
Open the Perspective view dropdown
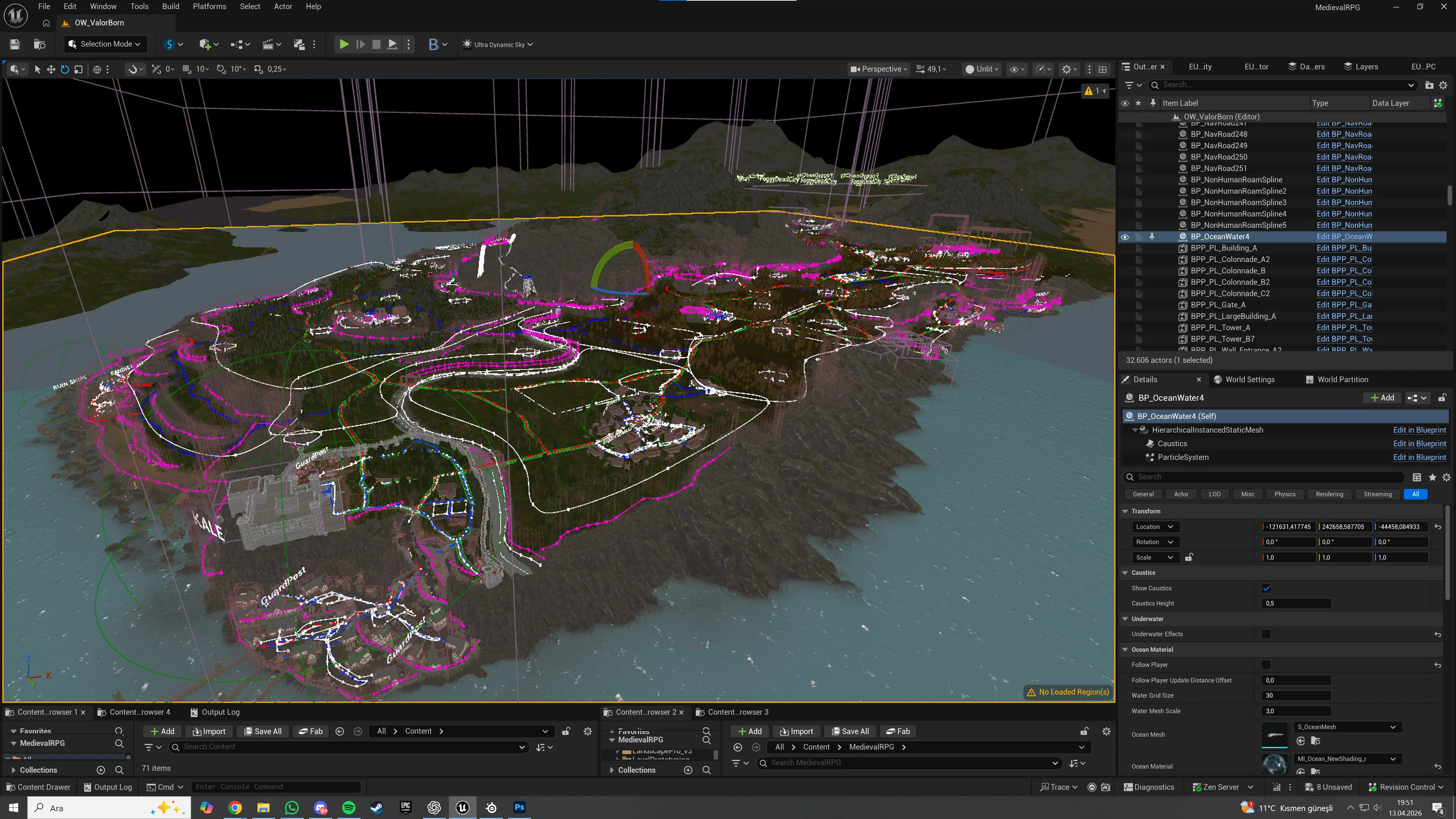pos(879,69)
